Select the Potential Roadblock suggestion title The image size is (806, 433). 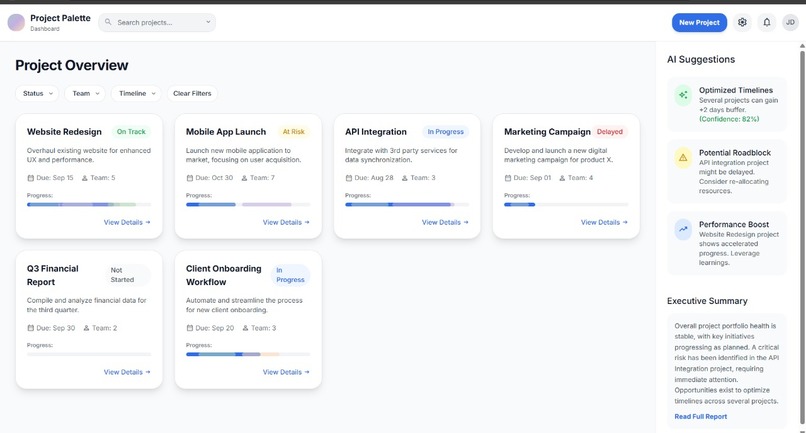click(735, 153)
